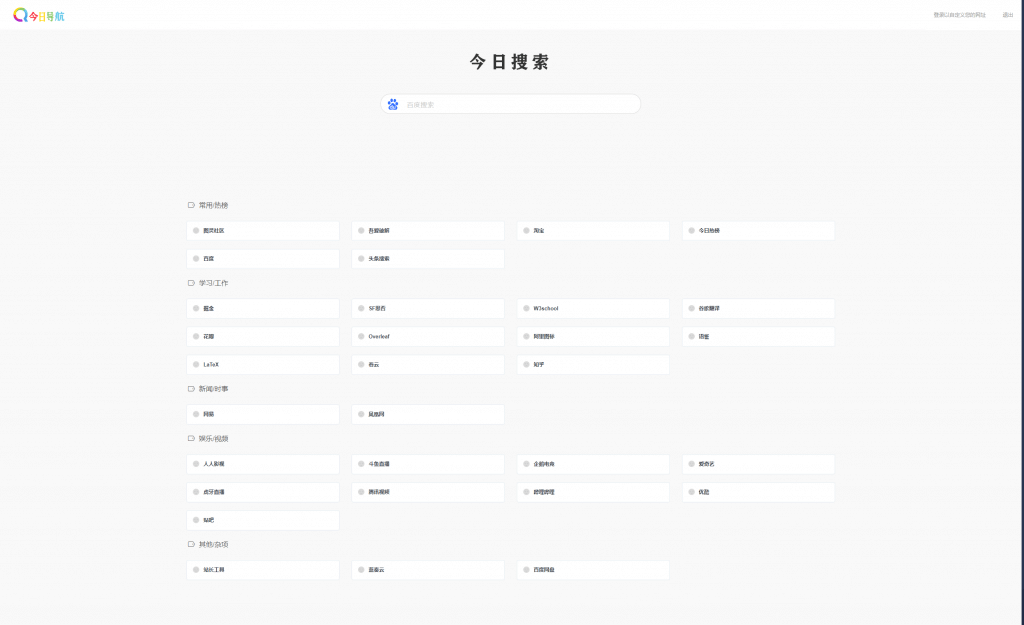Click the favicon on the 头条搜索 card
Screen dimensions: 1024x625
coord(361,259)
